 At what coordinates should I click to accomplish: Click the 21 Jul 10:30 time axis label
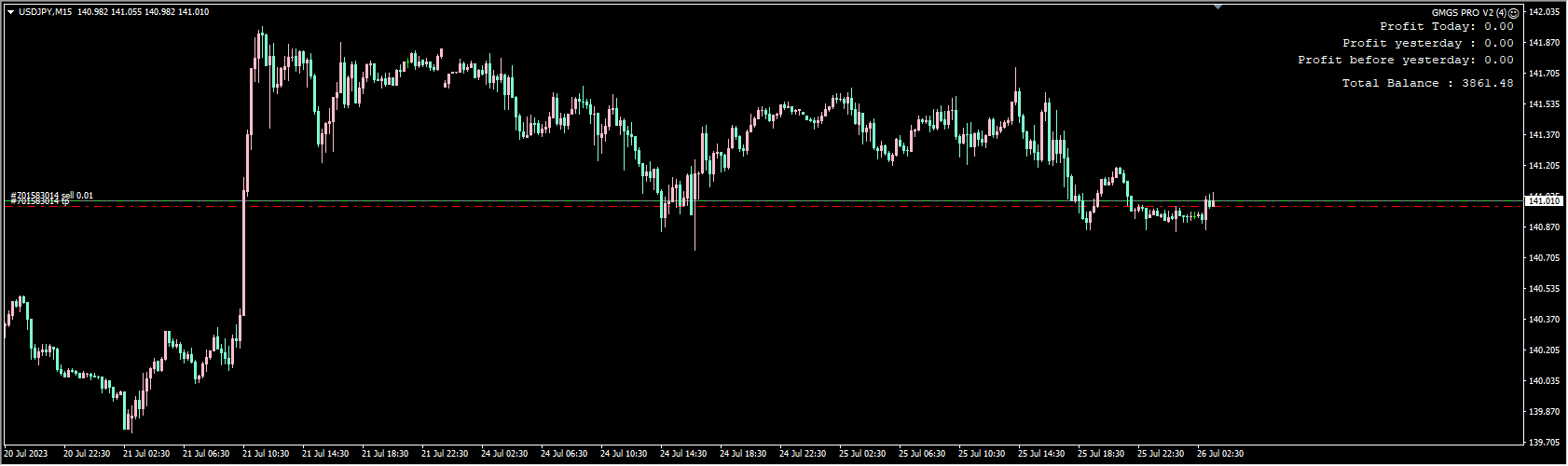(266, 454)
